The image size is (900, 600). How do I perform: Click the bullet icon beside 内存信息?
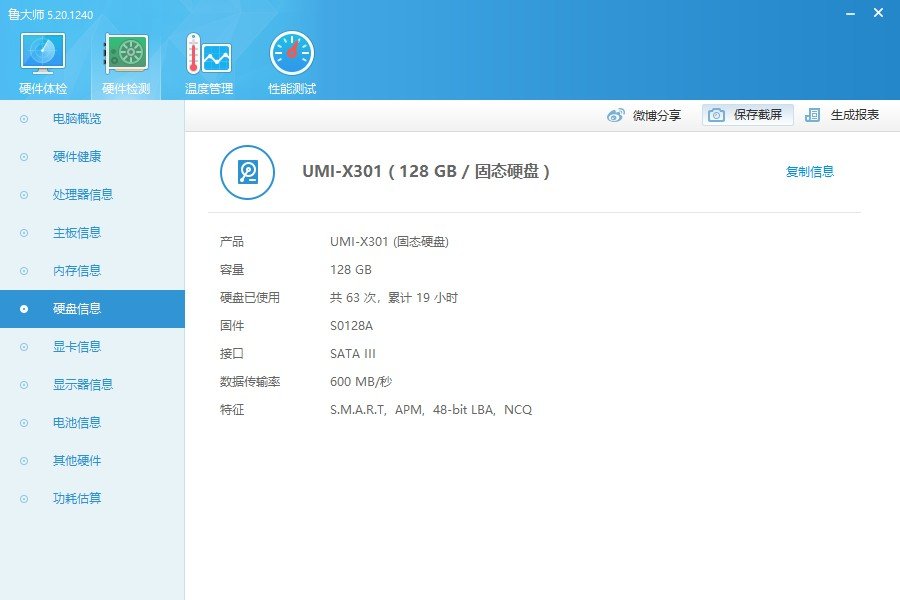pos(24,270)
